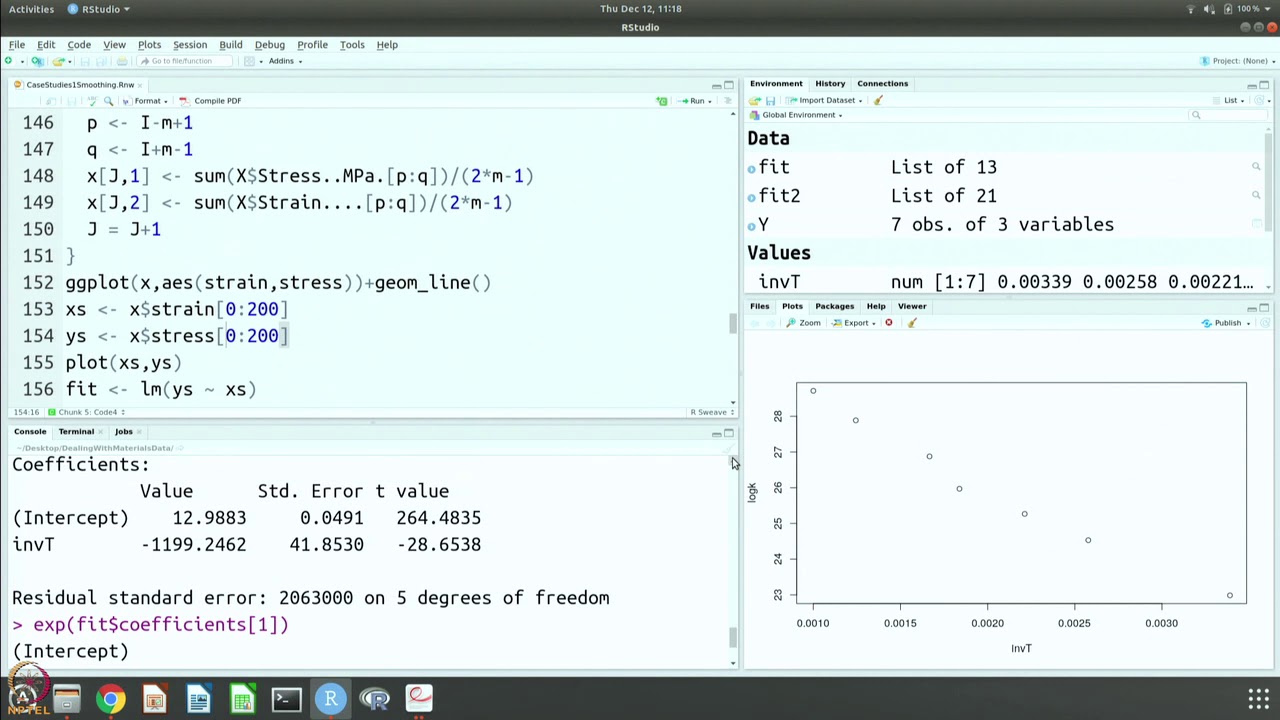Open the Tools menu
Screen dimensions: 1280x720
click(352, 44)
